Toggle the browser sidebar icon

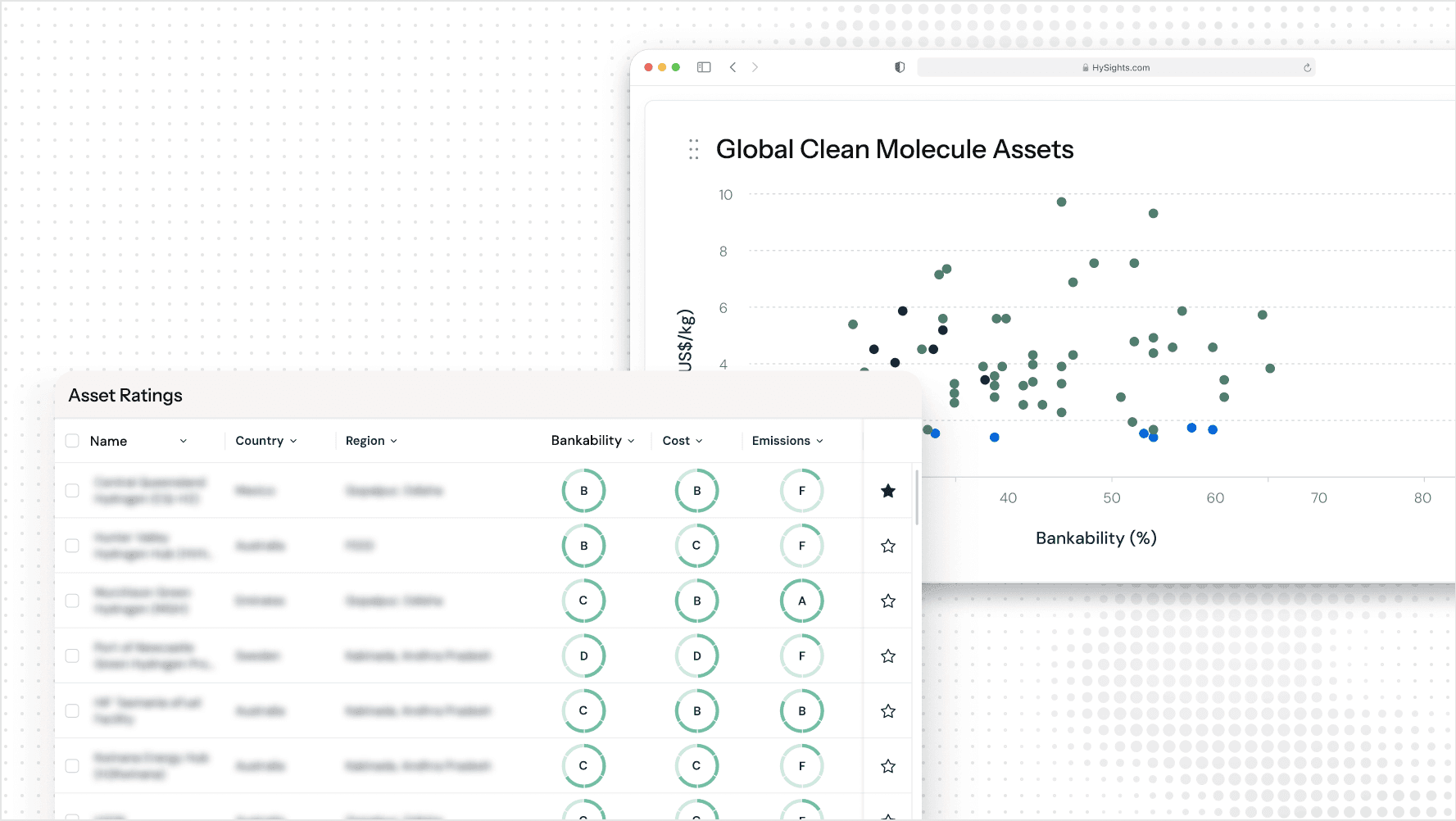704,67
